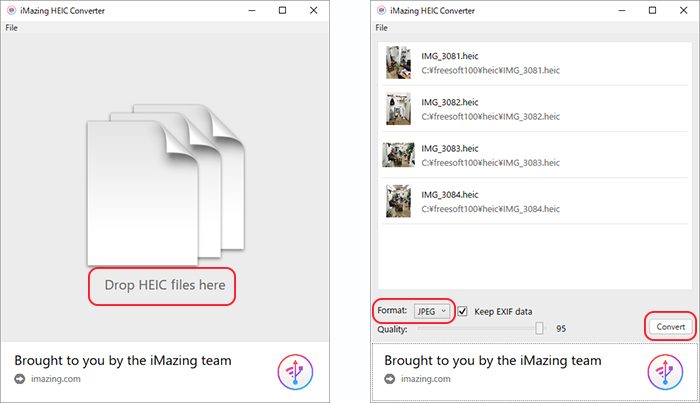Click the stacked documents drop icon
The height and width of the screenshot is (403, 700).
coord(166,184)
